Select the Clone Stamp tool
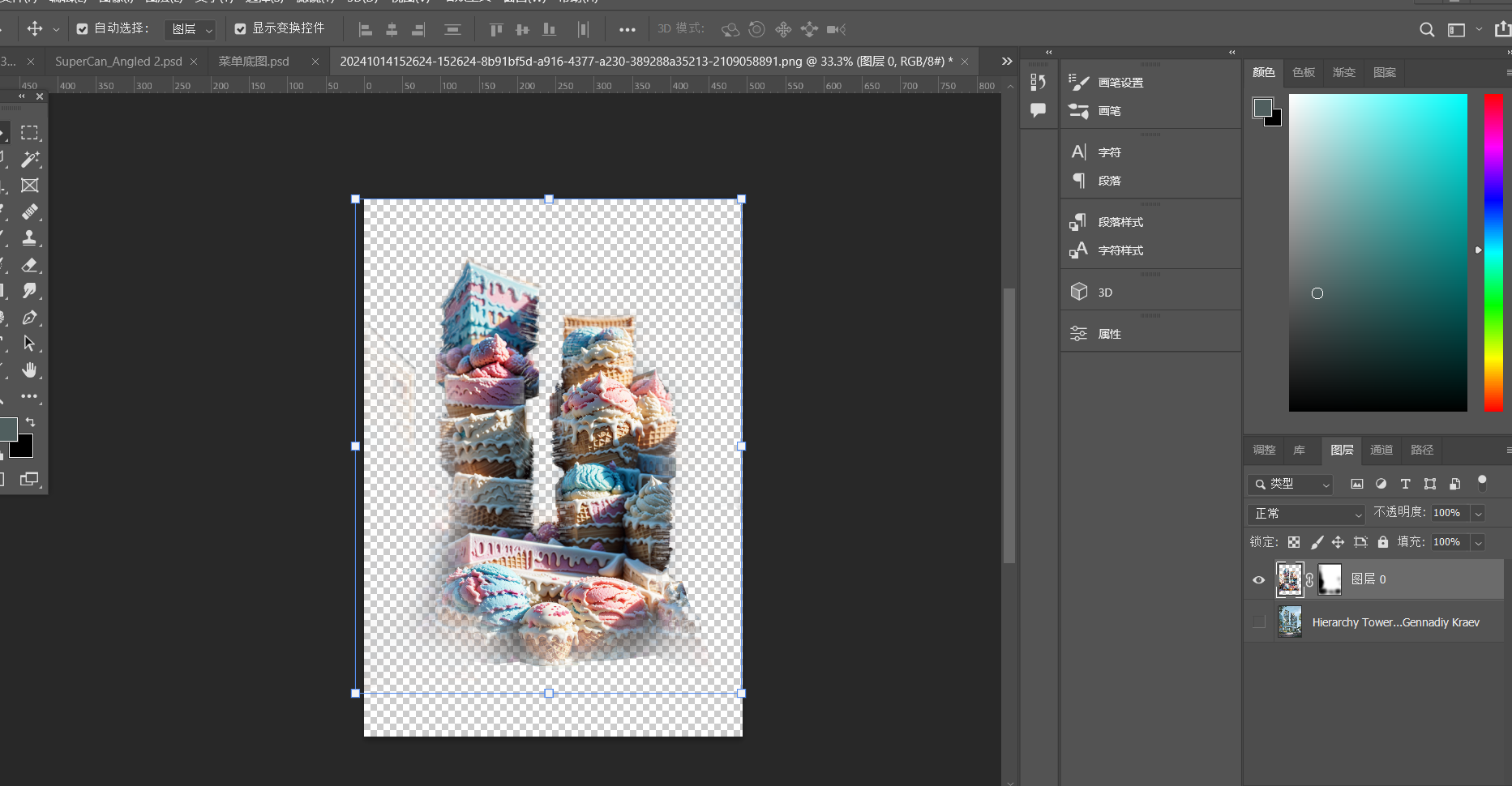The width and height of the screenshot is (1512, 786). [30, 238]
